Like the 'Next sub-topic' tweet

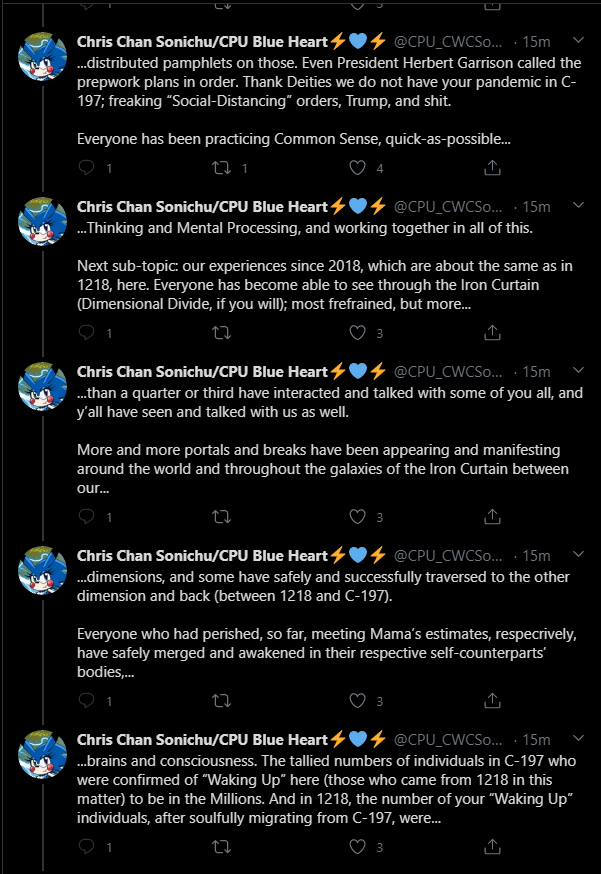pos(357,333)
